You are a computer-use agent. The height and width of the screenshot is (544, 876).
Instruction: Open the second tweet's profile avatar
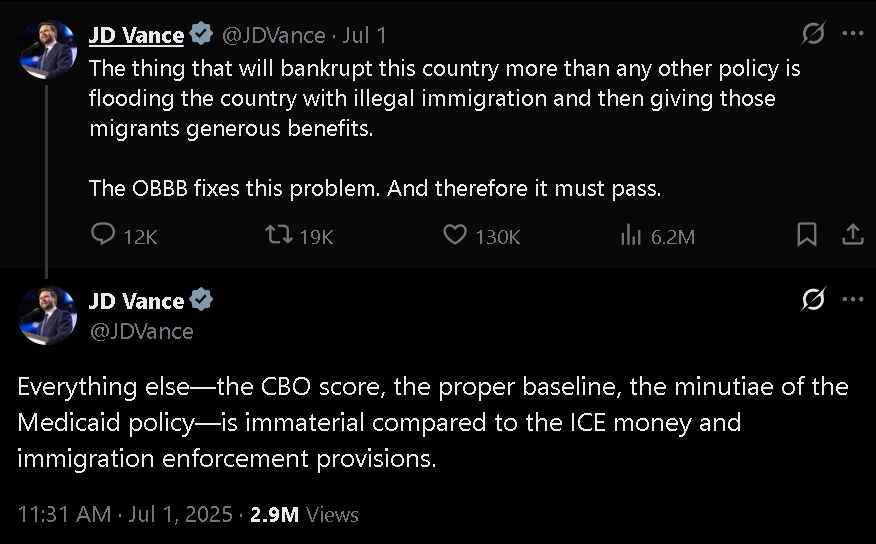pyautogui.click(x=48, y=314)
